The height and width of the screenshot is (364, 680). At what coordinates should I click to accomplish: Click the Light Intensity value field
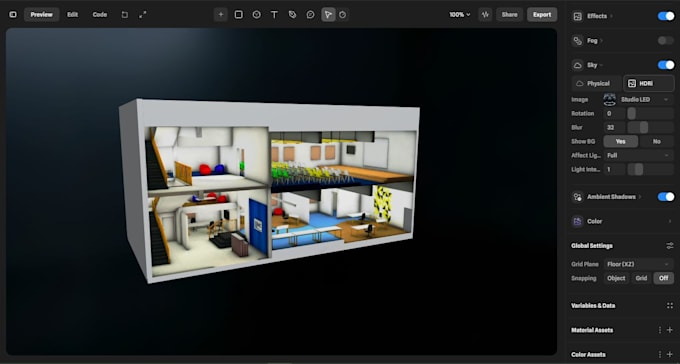tap(615, 169)
